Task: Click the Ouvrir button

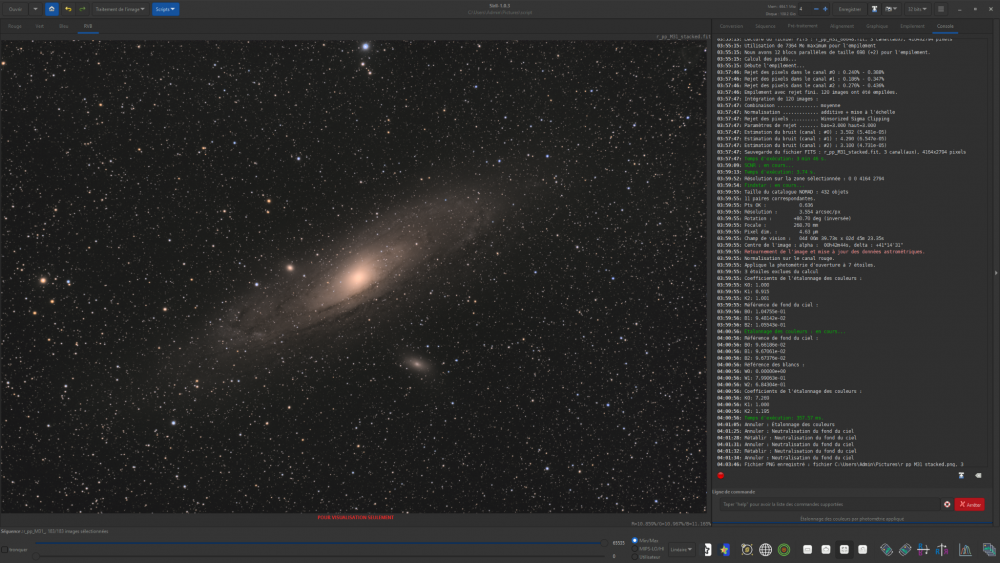Action: point(15,9)
